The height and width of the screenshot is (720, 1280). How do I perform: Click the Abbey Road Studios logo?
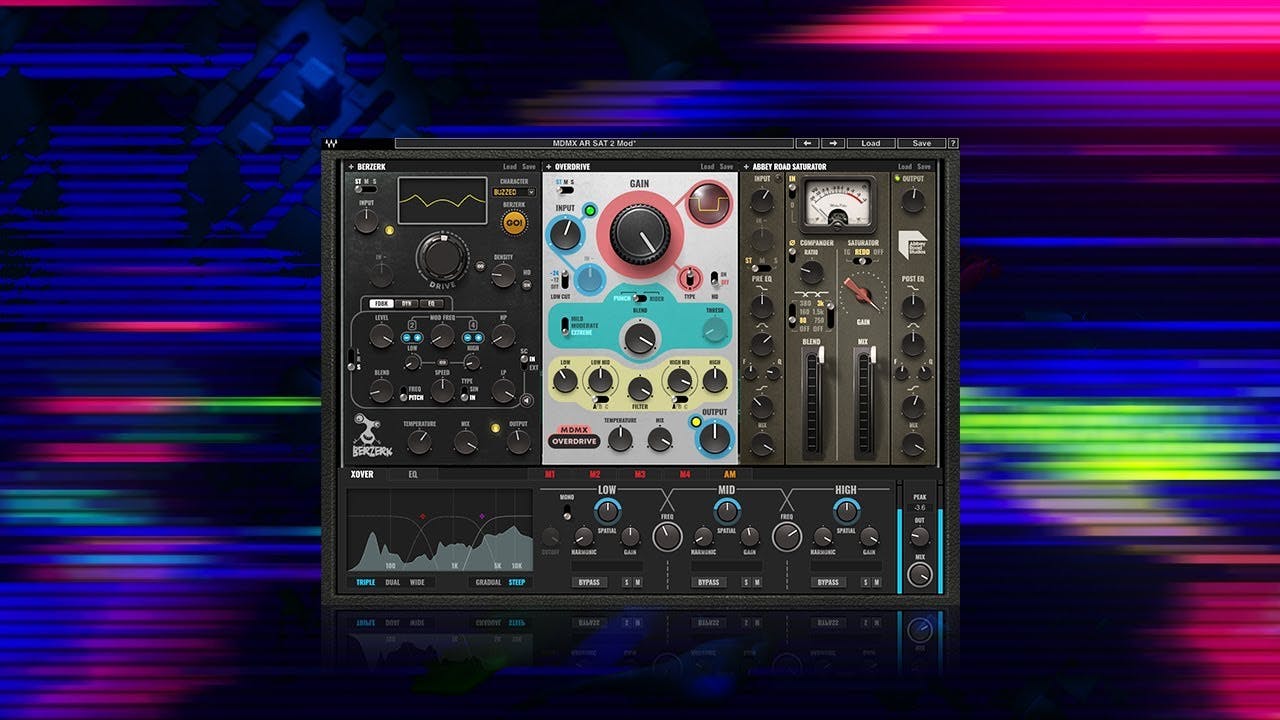[912, 247]
